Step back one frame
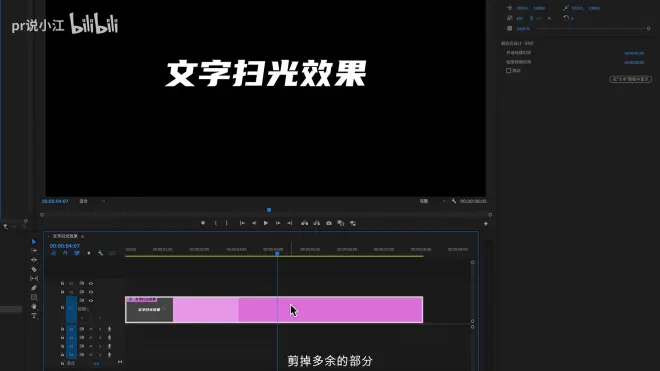This screenshot has height=371, width=660. click(254, 223)
